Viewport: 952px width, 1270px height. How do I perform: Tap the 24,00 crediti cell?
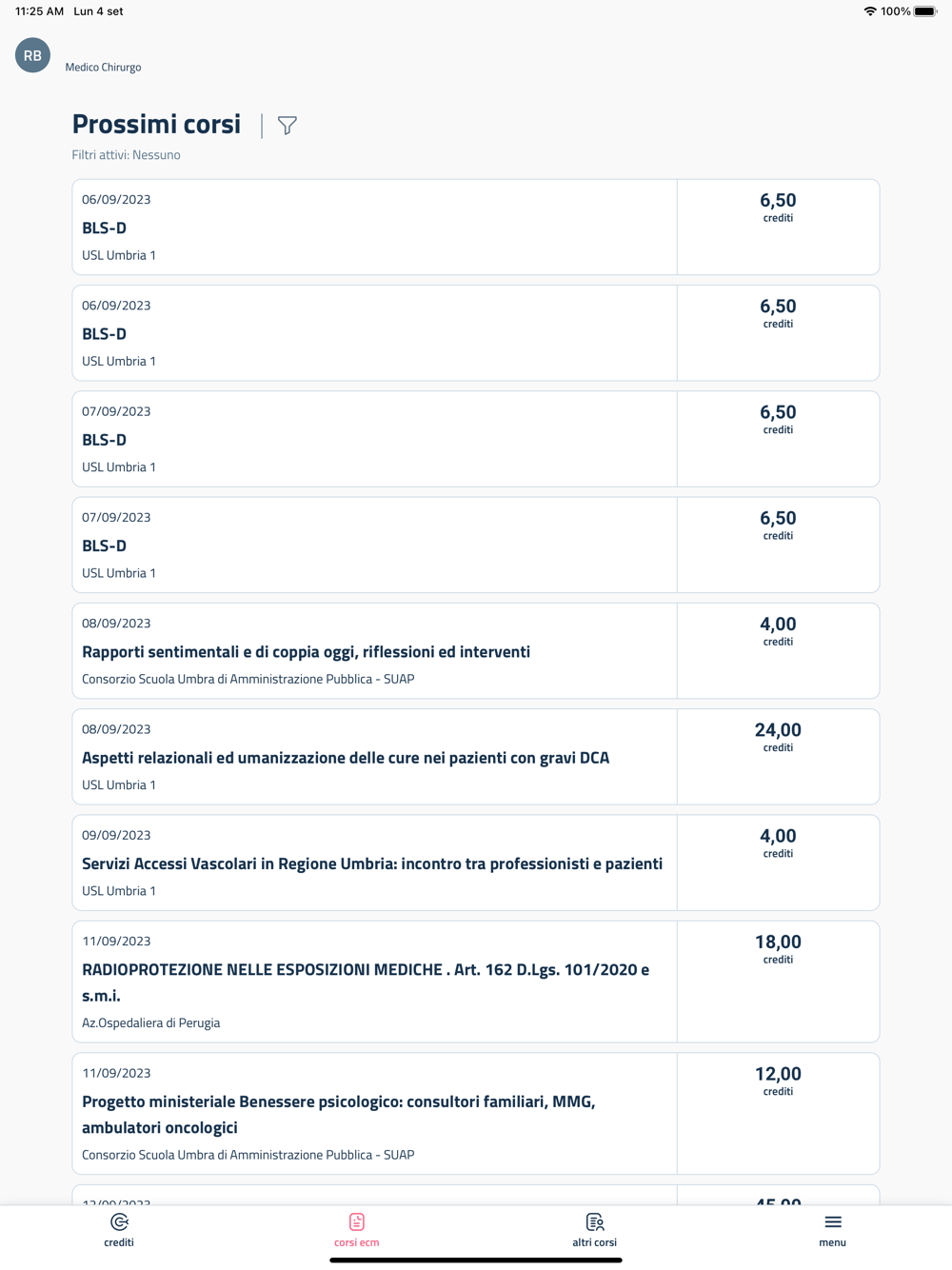[778, 737]
